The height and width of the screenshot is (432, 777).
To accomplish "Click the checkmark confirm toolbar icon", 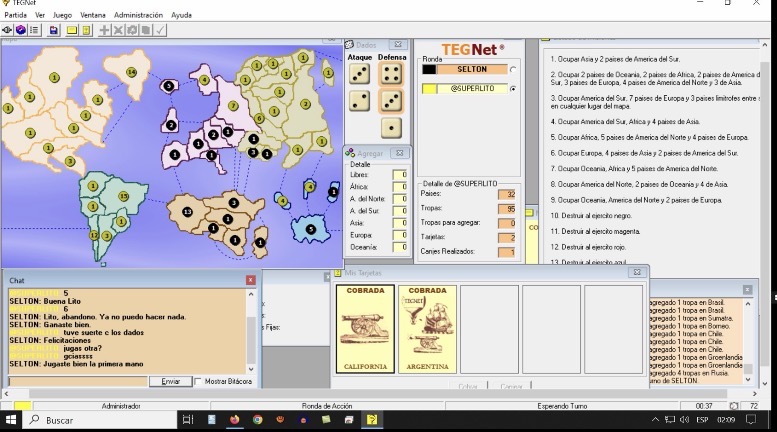I will click(x=161, y=30).
